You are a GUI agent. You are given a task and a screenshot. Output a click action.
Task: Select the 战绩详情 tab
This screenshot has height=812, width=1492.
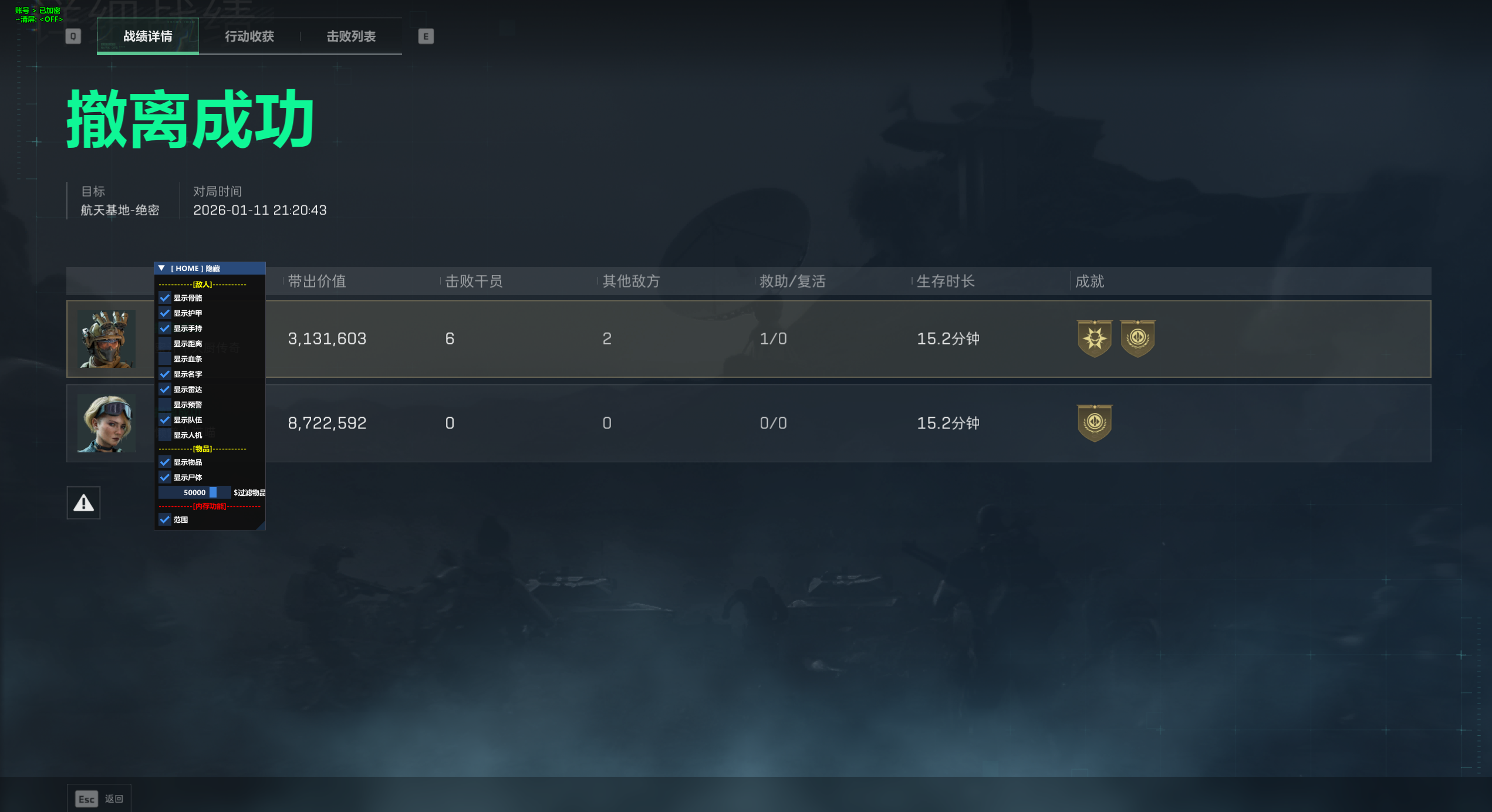tap(148, 36)
